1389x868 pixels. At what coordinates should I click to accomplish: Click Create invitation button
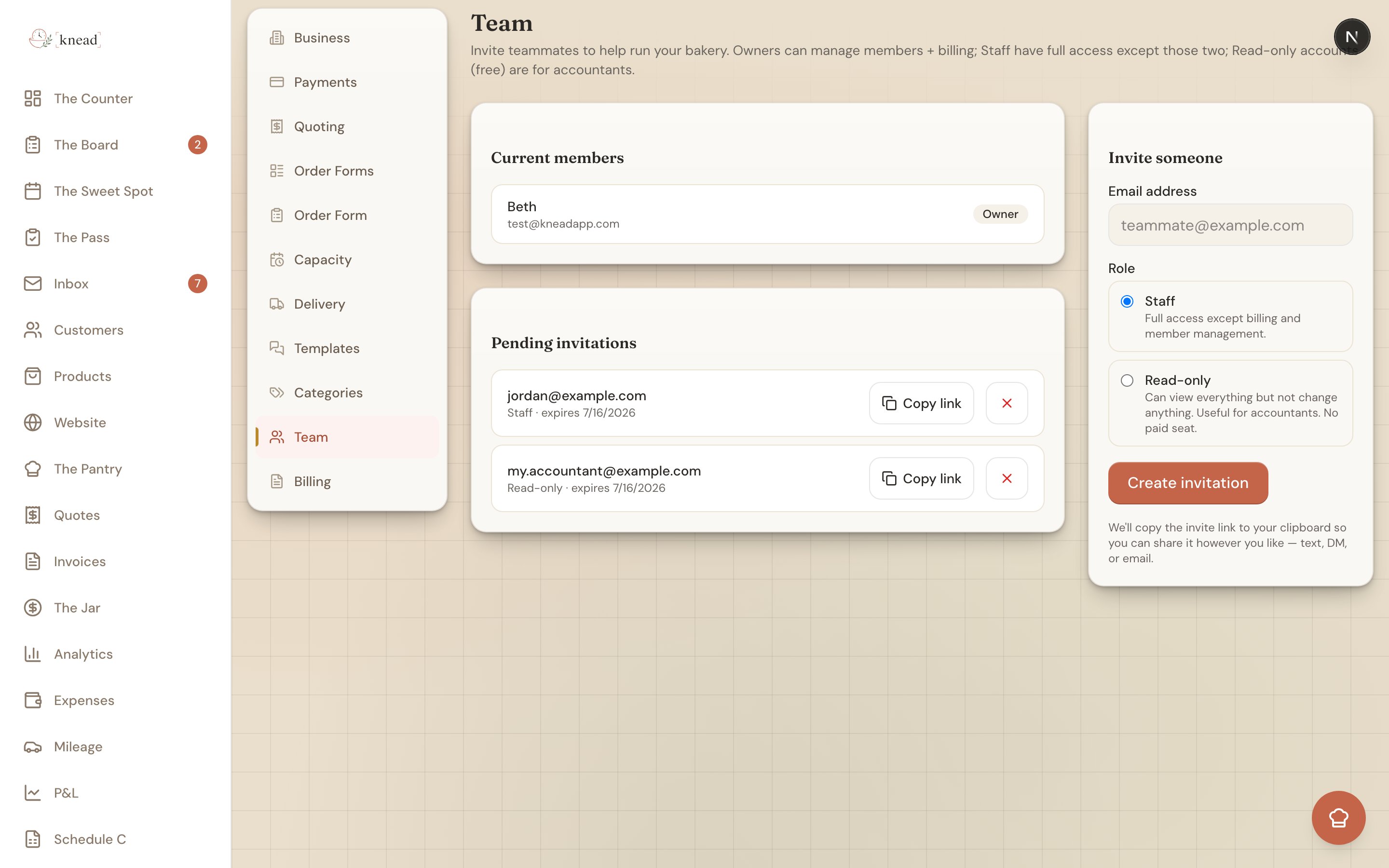(x=1187, y=483)
